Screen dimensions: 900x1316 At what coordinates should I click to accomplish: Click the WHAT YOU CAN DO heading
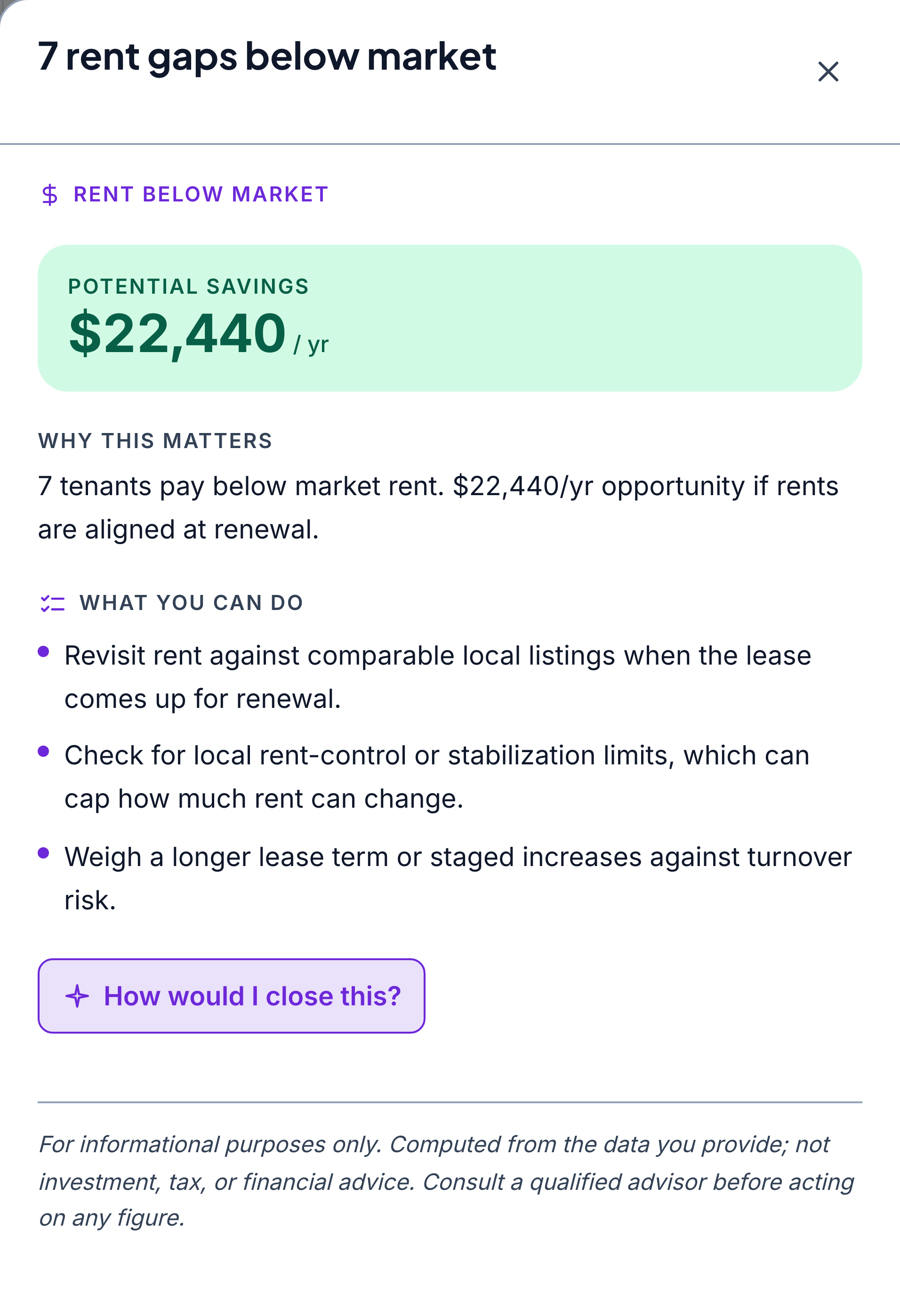coord(192,602)
